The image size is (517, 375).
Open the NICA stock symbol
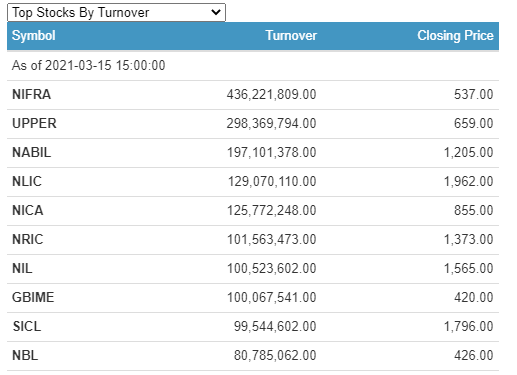(28, 210)
